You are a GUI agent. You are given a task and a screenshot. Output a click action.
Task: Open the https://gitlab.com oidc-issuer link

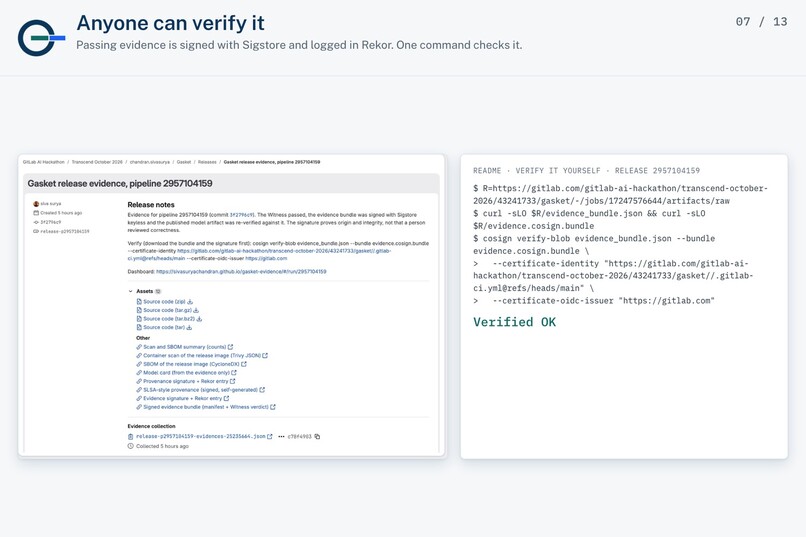point(266,258)
